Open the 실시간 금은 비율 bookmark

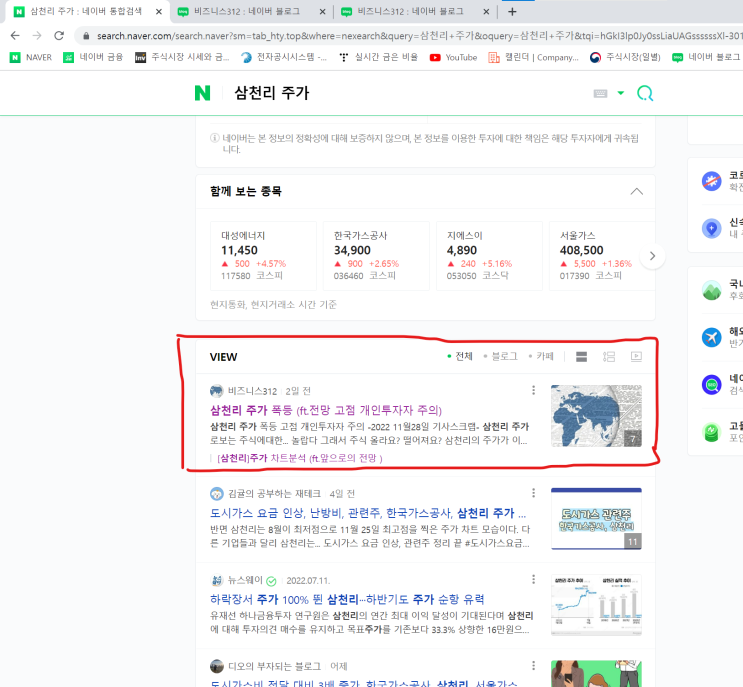(x=379, y=57)
